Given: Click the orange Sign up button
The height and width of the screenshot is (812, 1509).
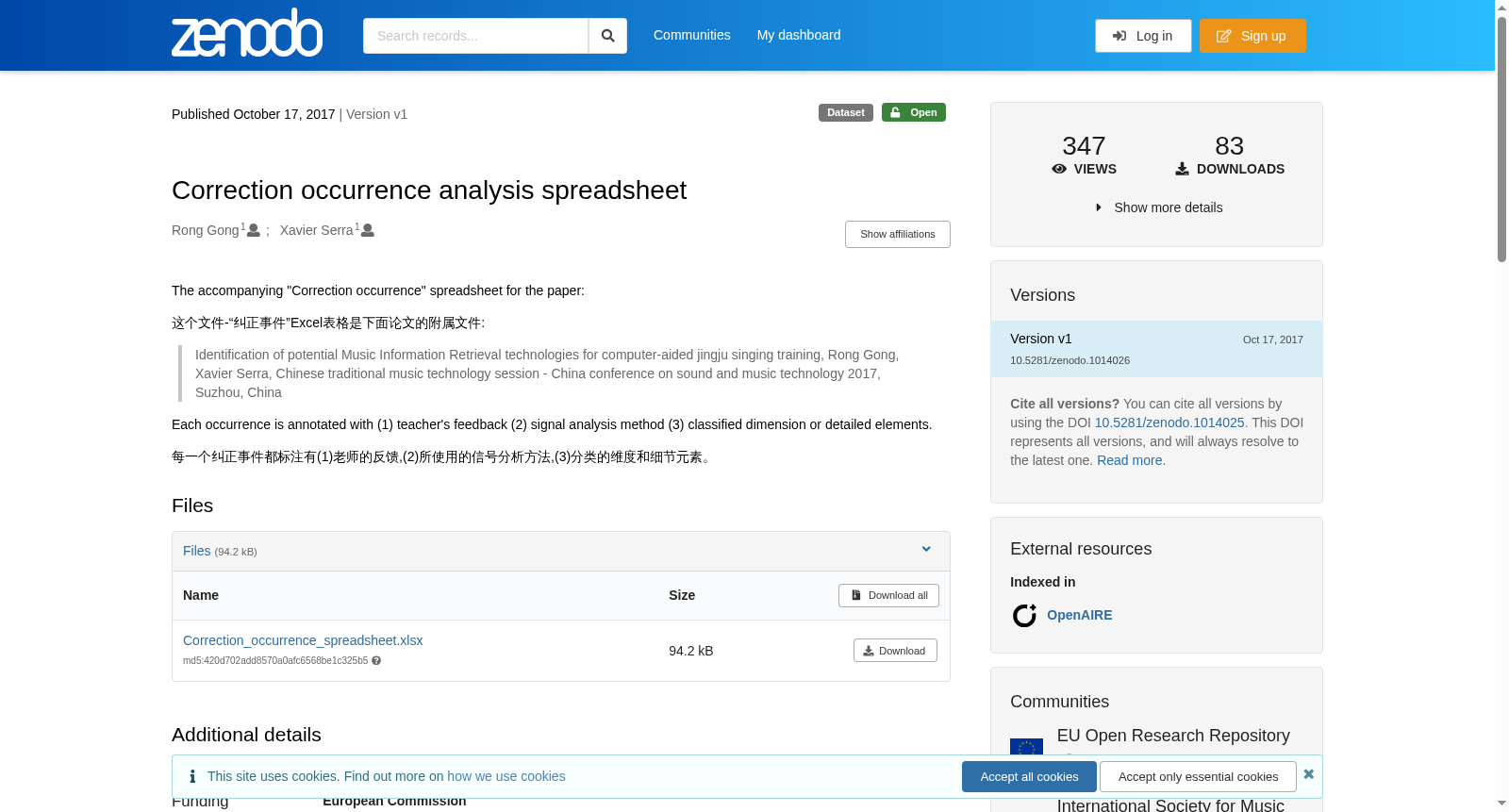Looking at the screenshot, I should [x=1252, y=36].
